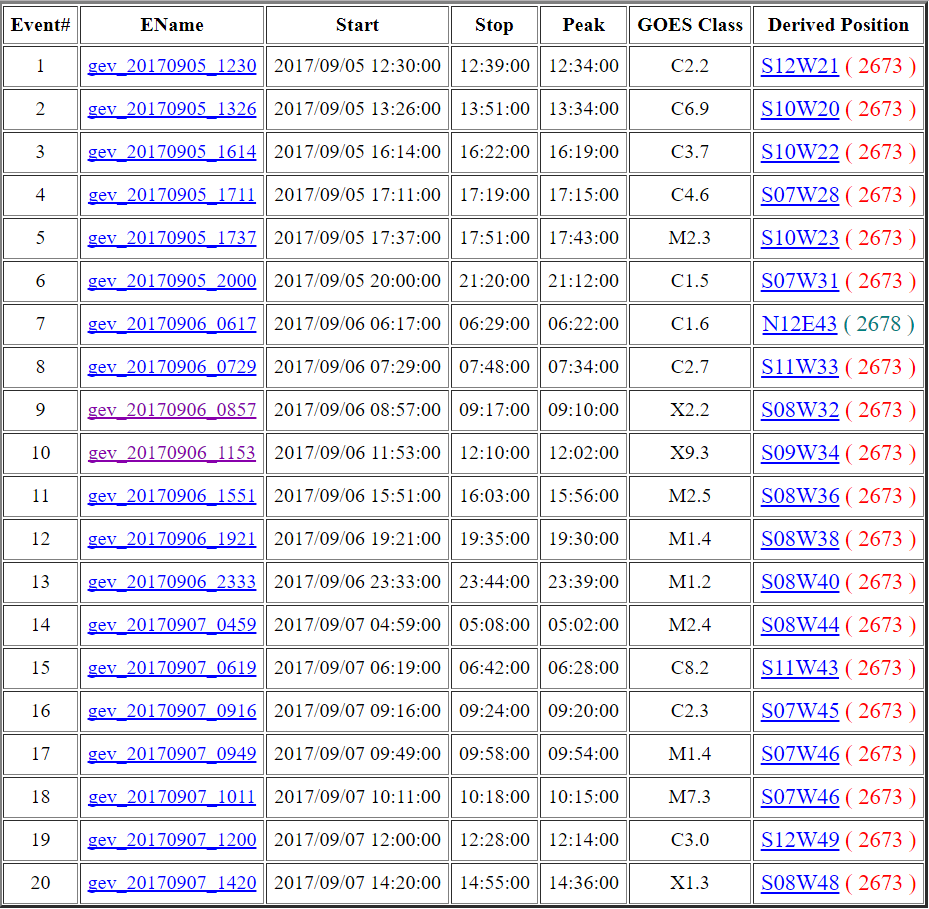Click the stop time 13:51:00

pyautogui.click(x=495, y=109)
